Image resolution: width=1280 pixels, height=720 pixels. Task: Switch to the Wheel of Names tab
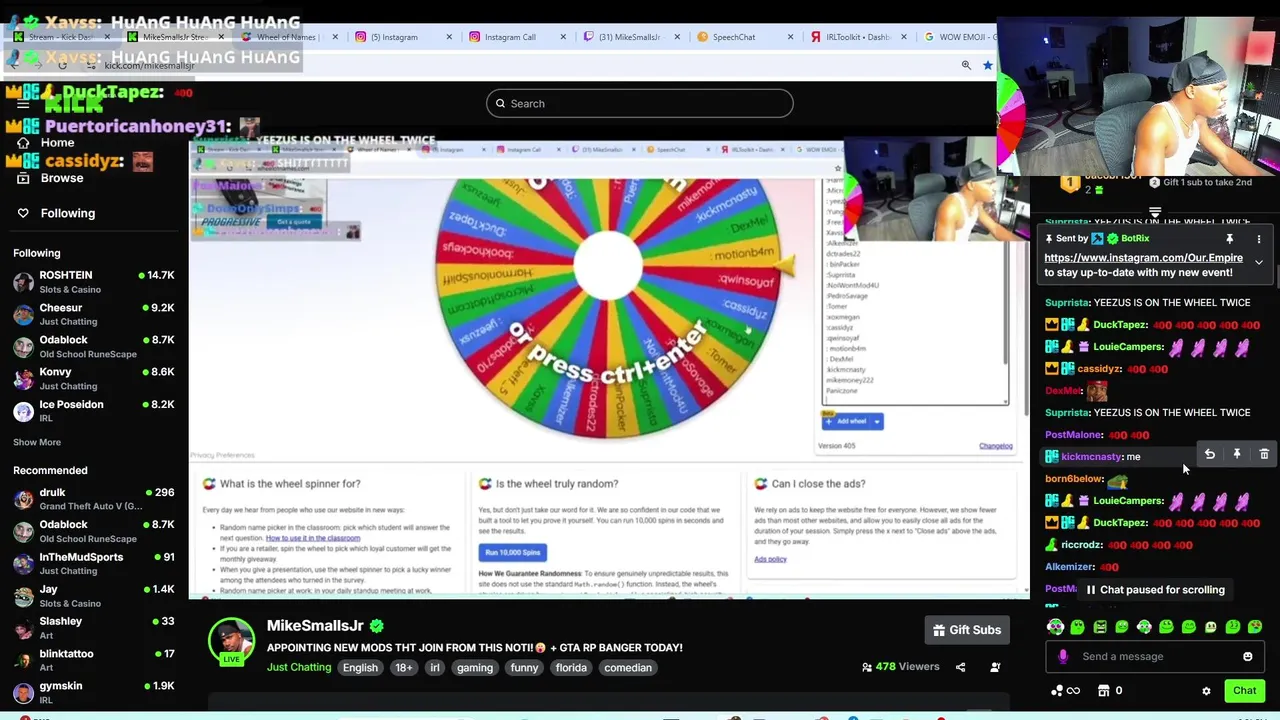pos(286,37)
